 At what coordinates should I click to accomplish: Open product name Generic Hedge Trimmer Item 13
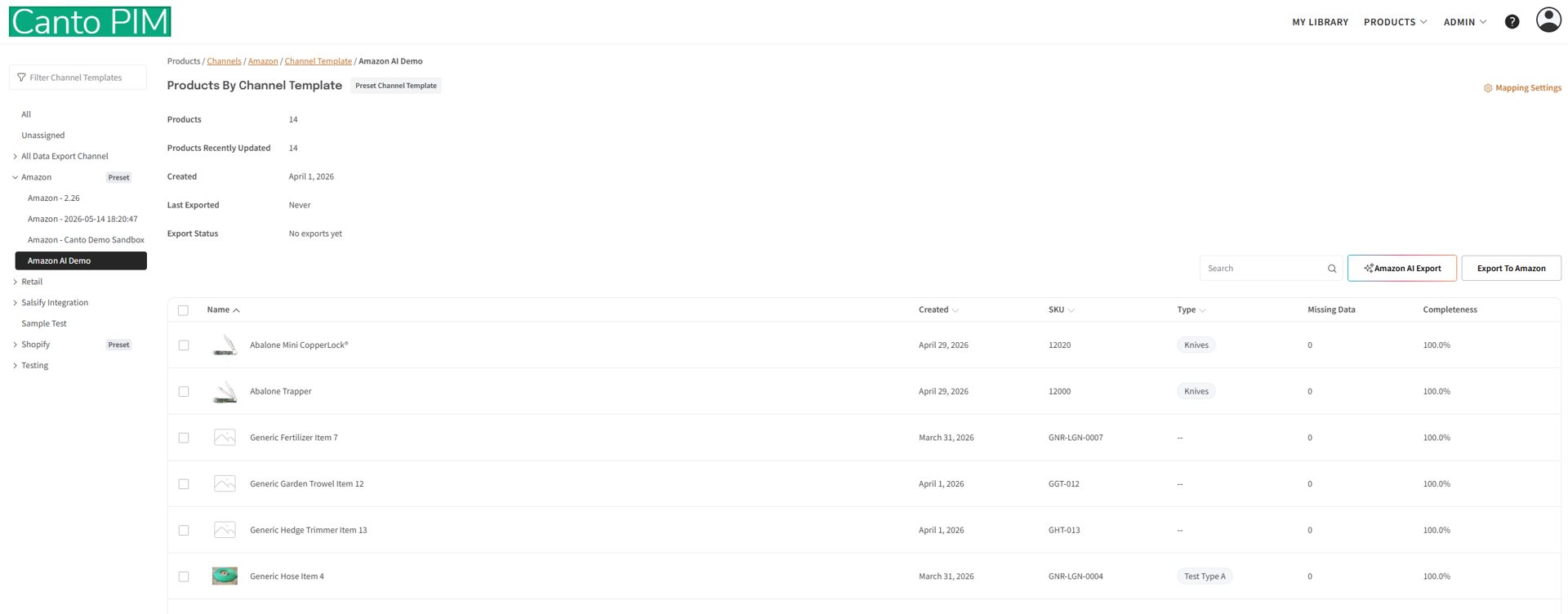coord(308,531)
